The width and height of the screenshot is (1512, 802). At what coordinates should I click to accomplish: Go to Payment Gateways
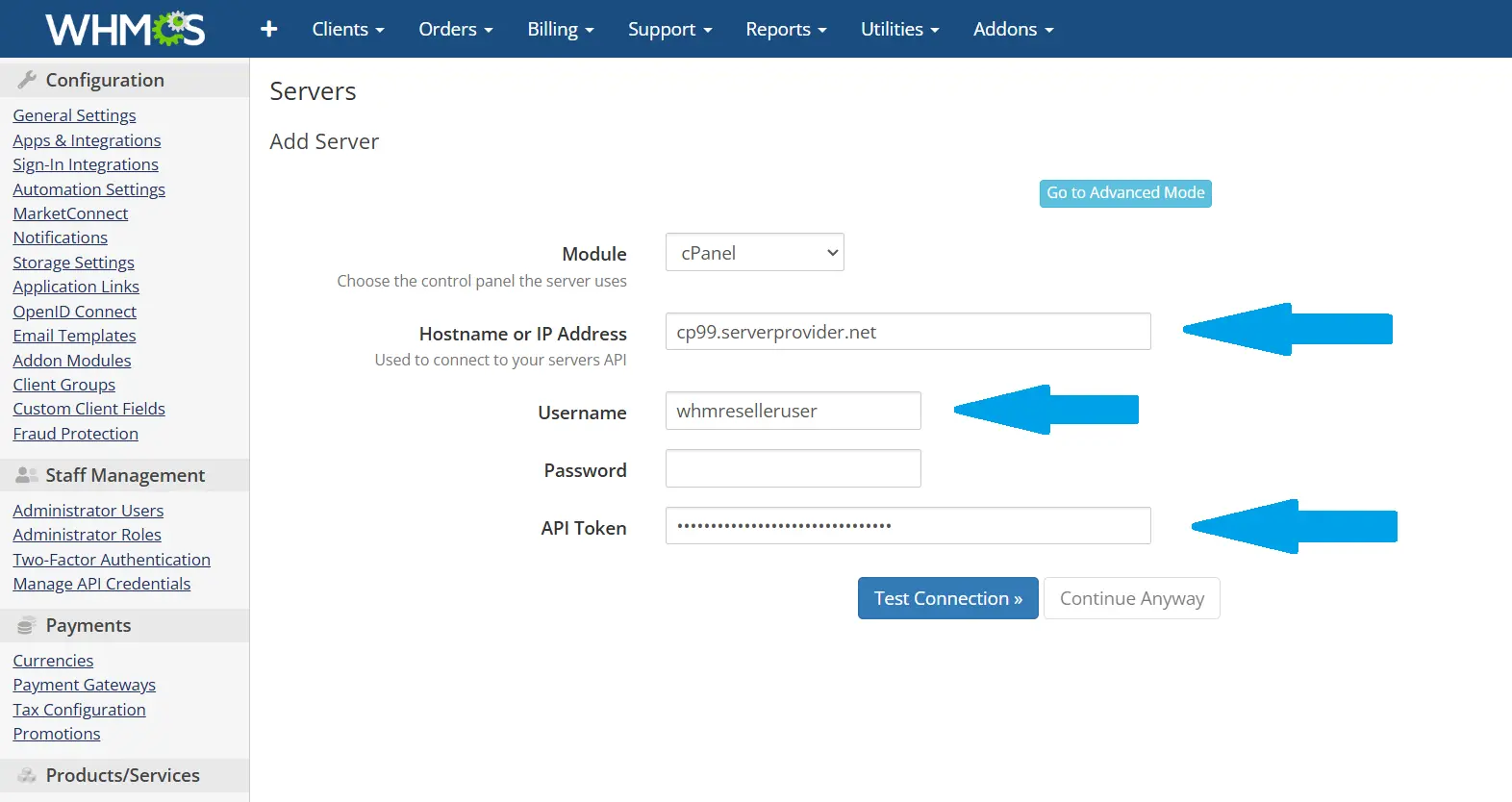(84, 685)
